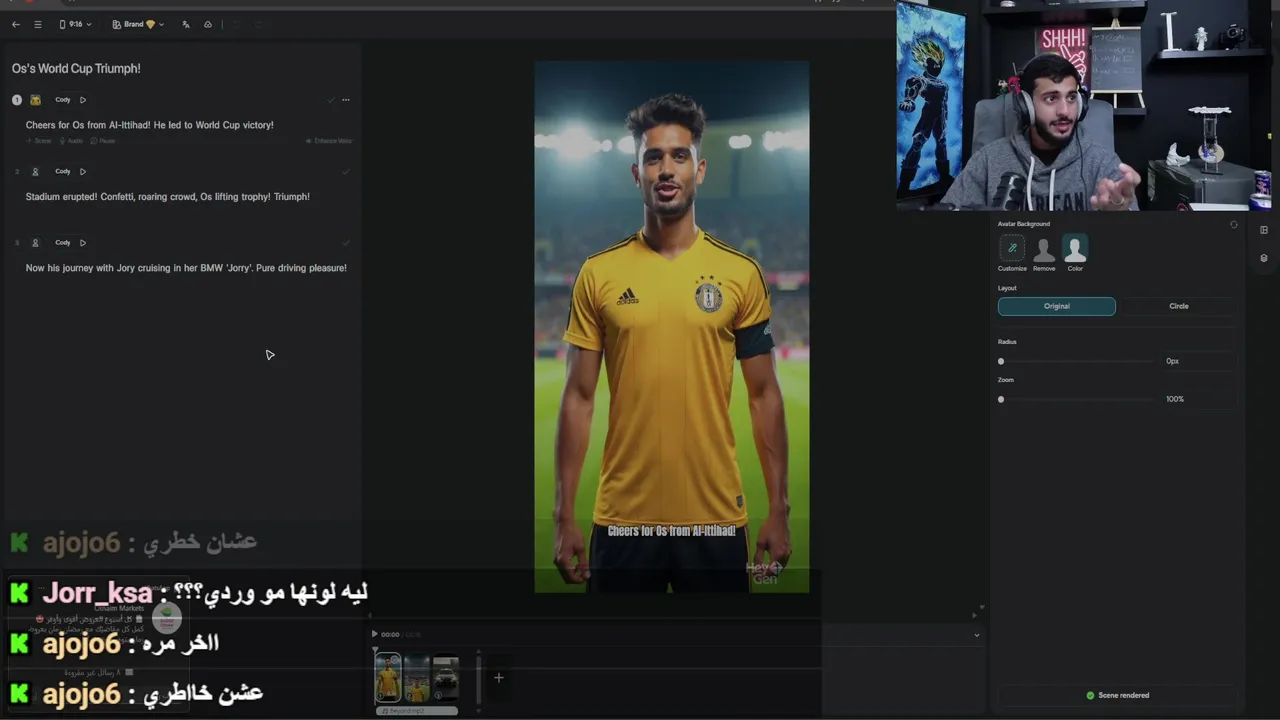The height and width of the screenshot is (720, 1280).
Task: Click the checkmark icon on scene 1
Action: click(x=331, y=100)
